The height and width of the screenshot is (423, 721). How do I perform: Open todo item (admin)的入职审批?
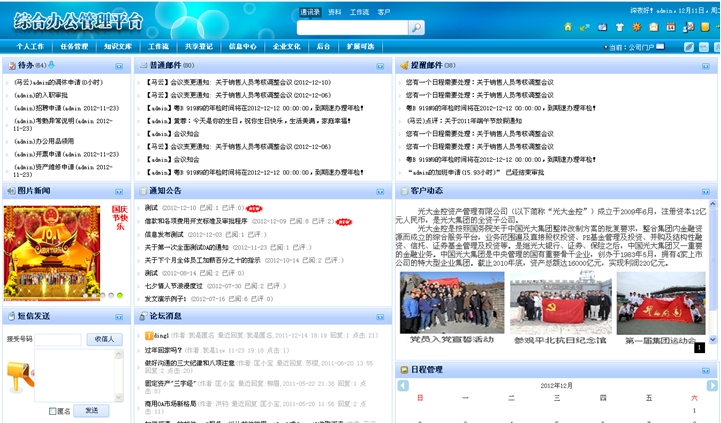pos(41,95)
